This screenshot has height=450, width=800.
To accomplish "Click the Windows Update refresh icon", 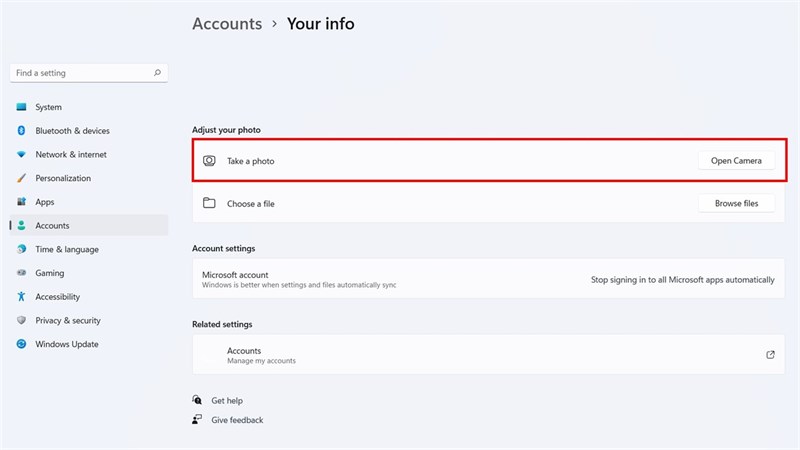I will click(x=21, y=344).
